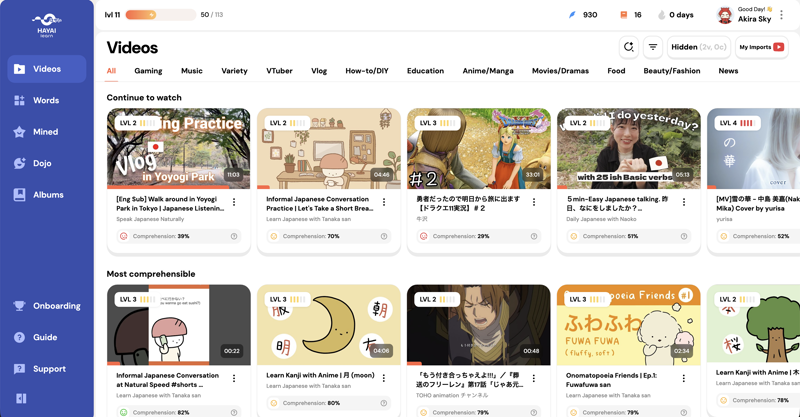Open options for Informal Conversation Practice video
Image resolution: width=800 pixels, height=417 pixels.
(x=384, y=203)
